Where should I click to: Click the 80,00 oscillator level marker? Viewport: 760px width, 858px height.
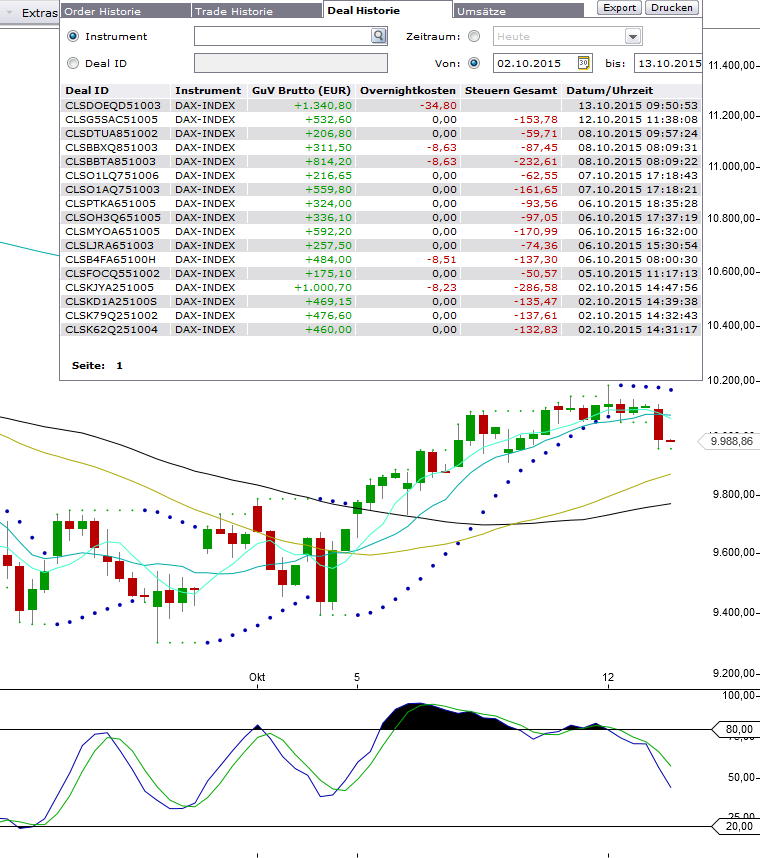[738, 730]
